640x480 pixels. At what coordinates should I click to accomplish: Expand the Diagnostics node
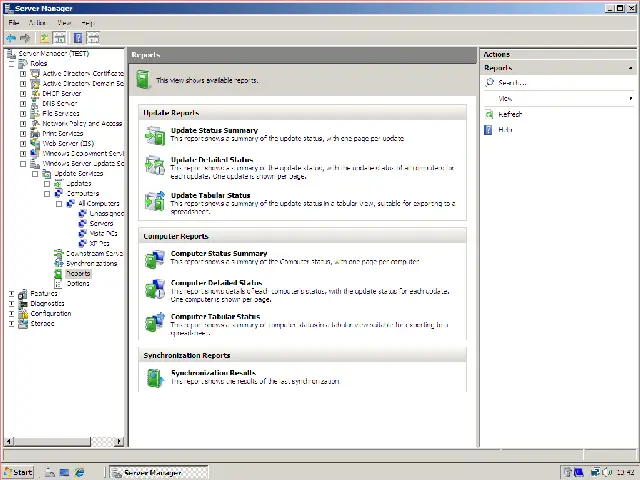click(x=11, y=304)
